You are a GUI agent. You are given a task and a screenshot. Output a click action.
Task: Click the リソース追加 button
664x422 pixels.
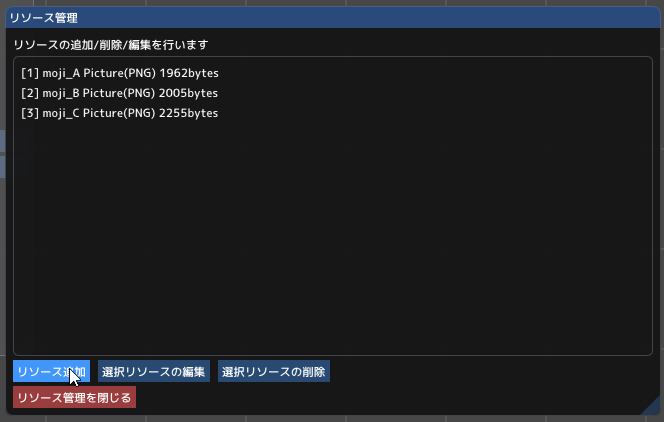click(x=51, y=371)
